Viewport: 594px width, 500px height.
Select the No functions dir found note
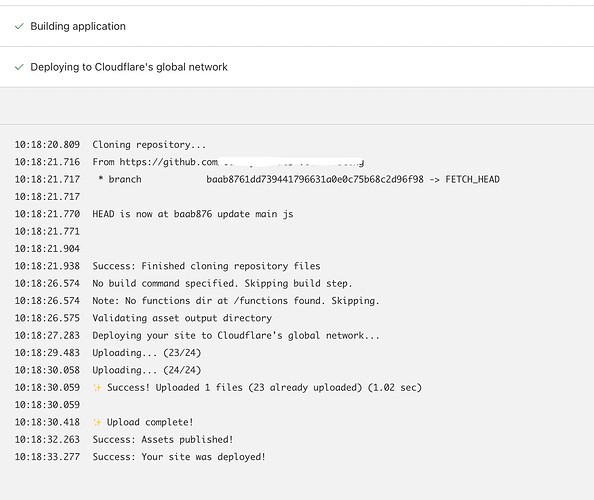236,301
